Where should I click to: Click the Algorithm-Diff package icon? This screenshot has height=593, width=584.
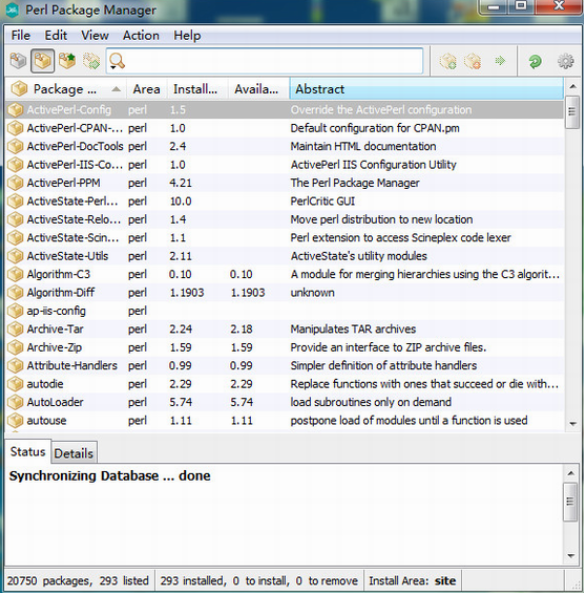coord(16,292)
